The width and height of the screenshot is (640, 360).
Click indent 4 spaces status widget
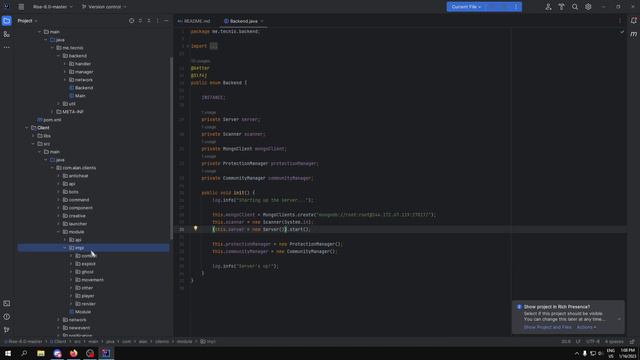(x=614, y=342)
